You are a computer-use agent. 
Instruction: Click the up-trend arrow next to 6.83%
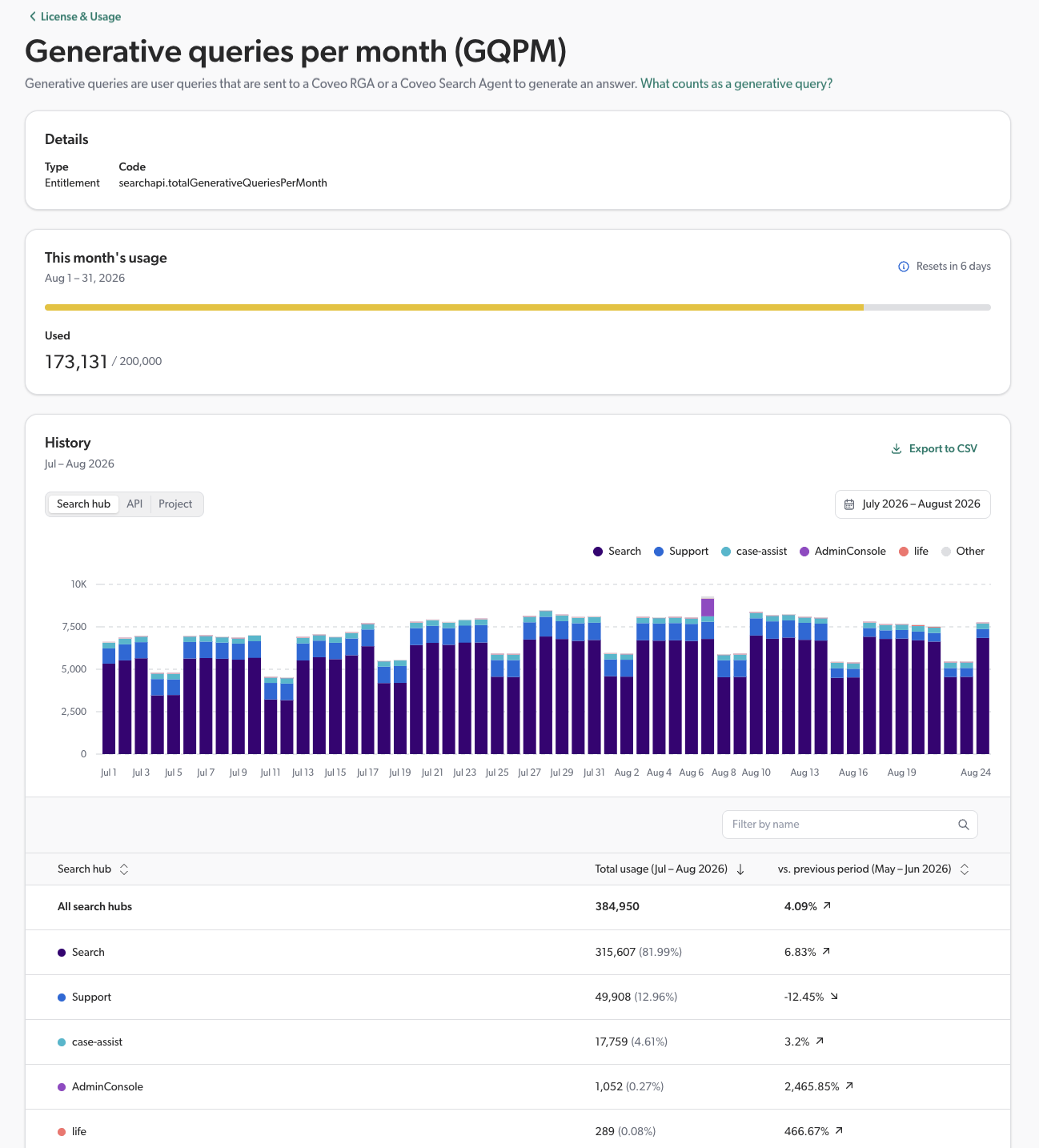coord(826,952)
